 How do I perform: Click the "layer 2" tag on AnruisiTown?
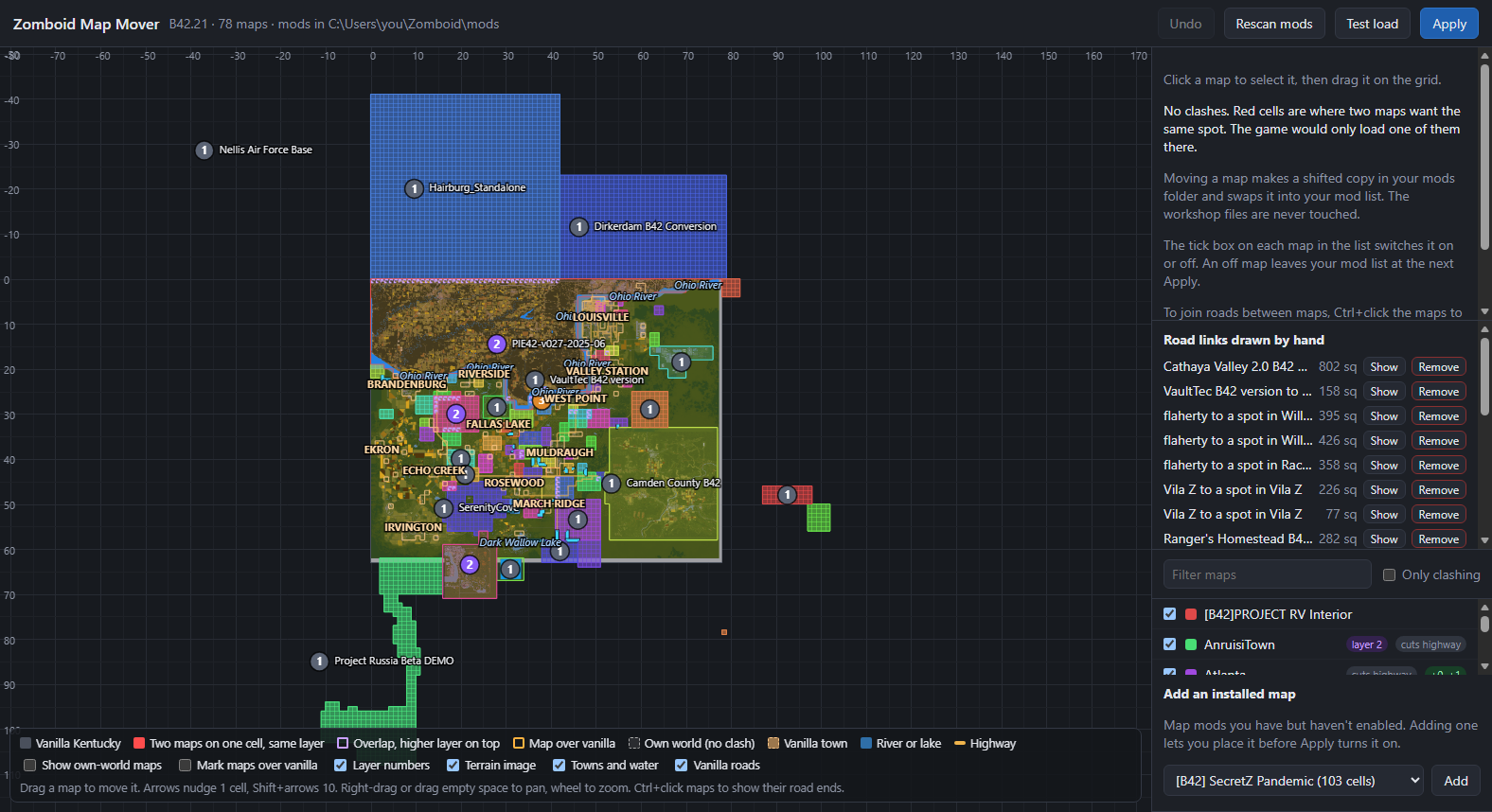click(x=1366, y=644)
